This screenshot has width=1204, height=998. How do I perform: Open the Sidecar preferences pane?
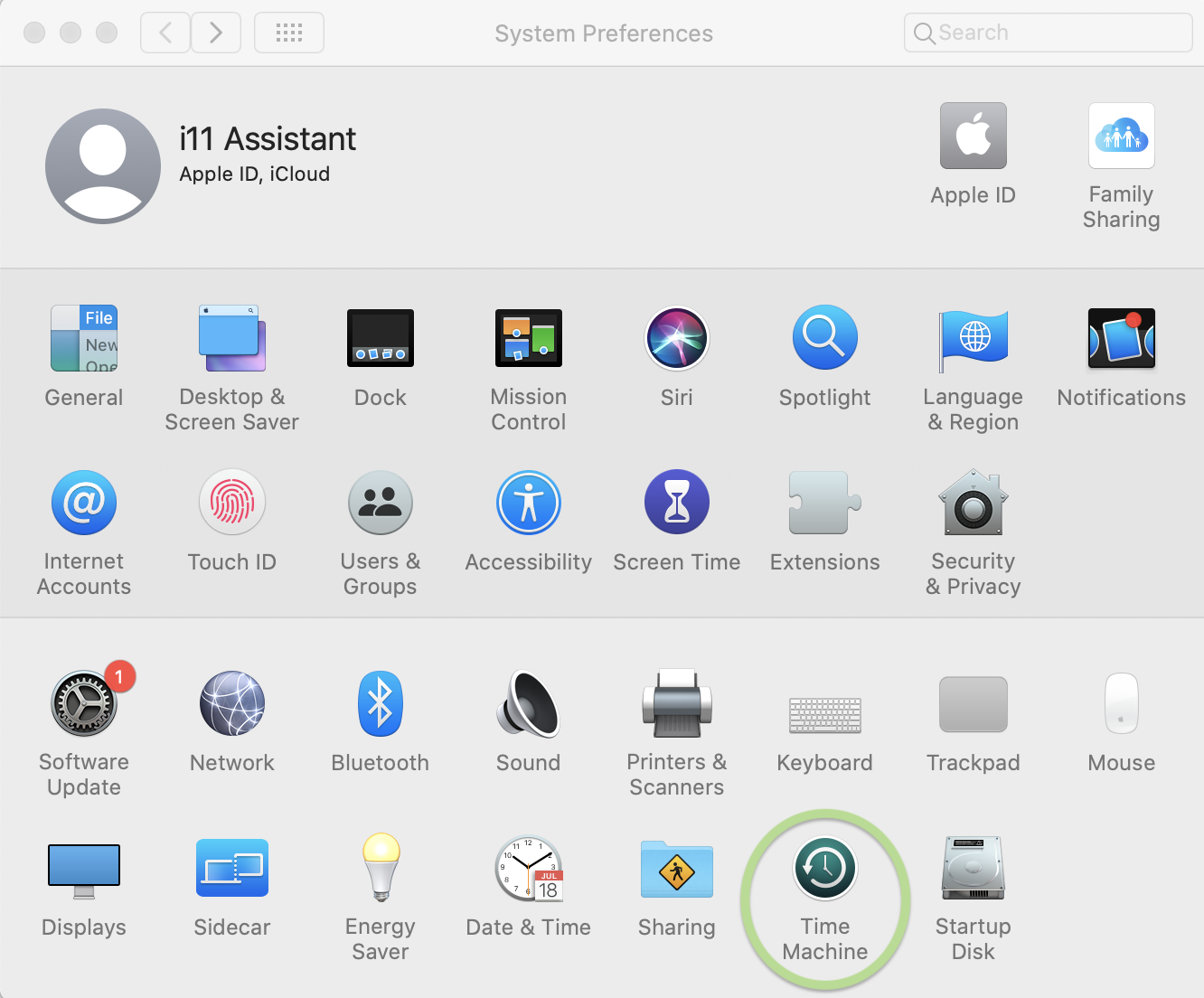pos(232,868)
